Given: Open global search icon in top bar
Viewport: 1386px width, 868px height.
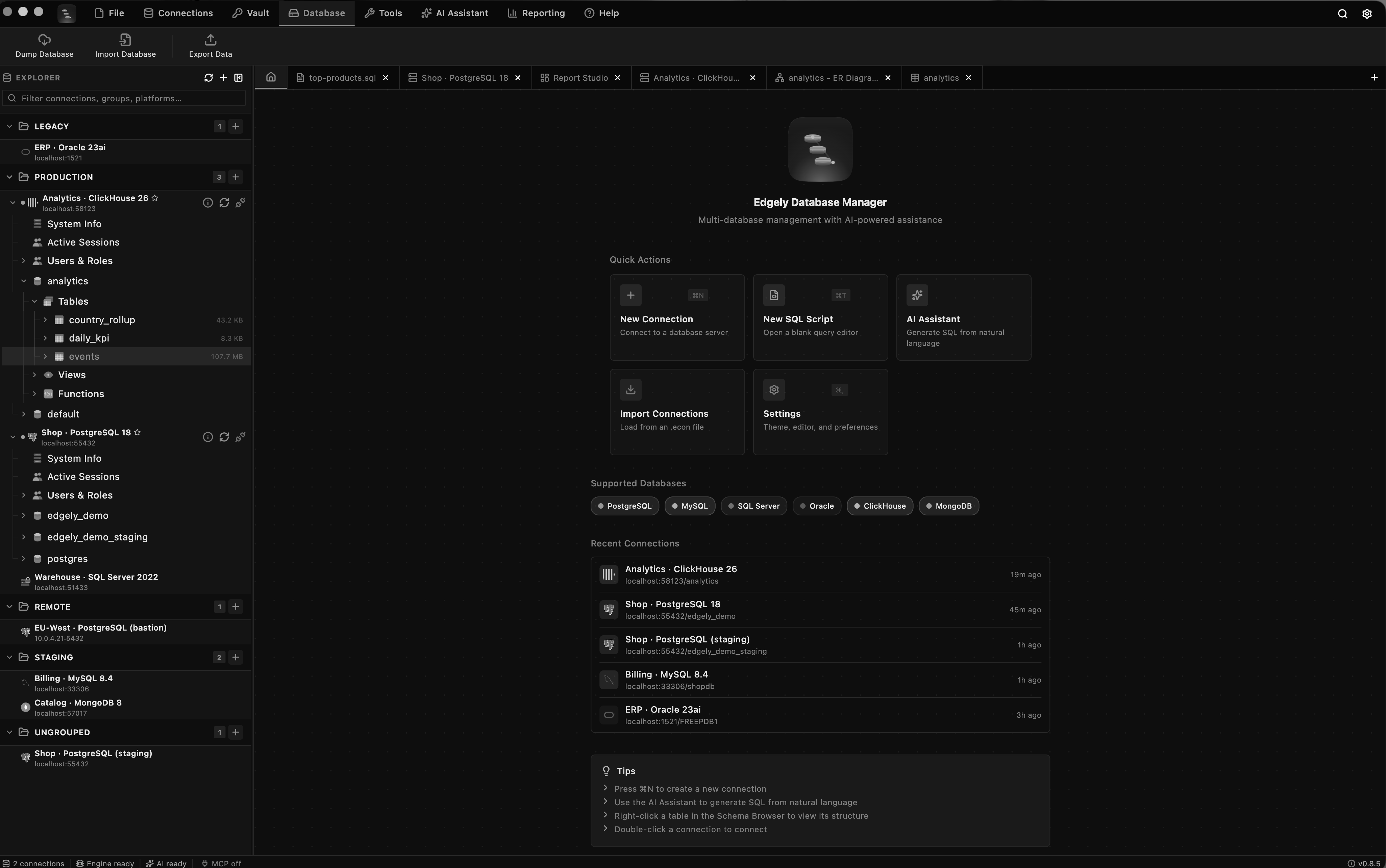Looking at the screenshot, I should coord(1342,13).
